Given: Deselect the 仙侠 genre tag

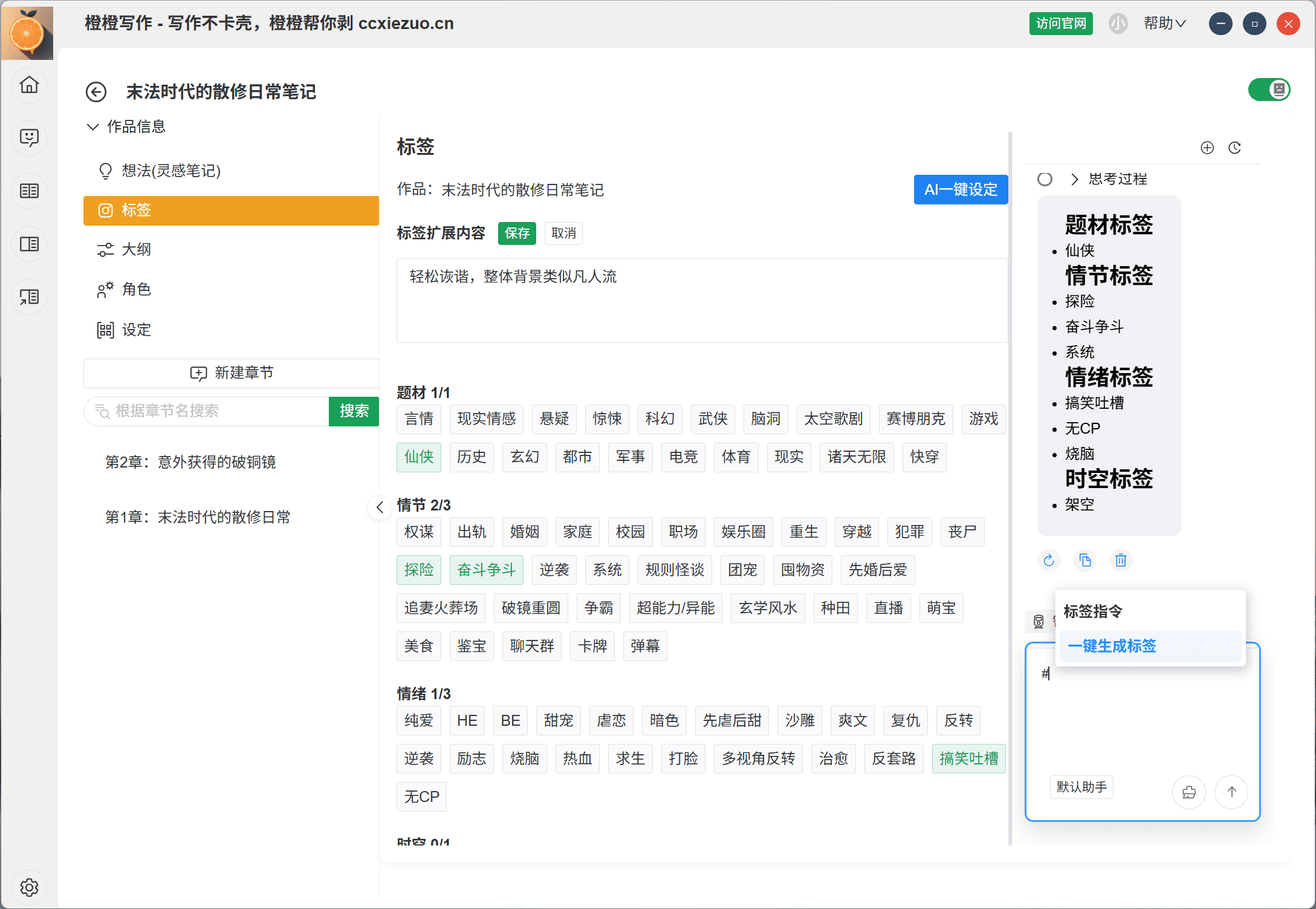Looking at the screenshot, I should coord(418,457).
